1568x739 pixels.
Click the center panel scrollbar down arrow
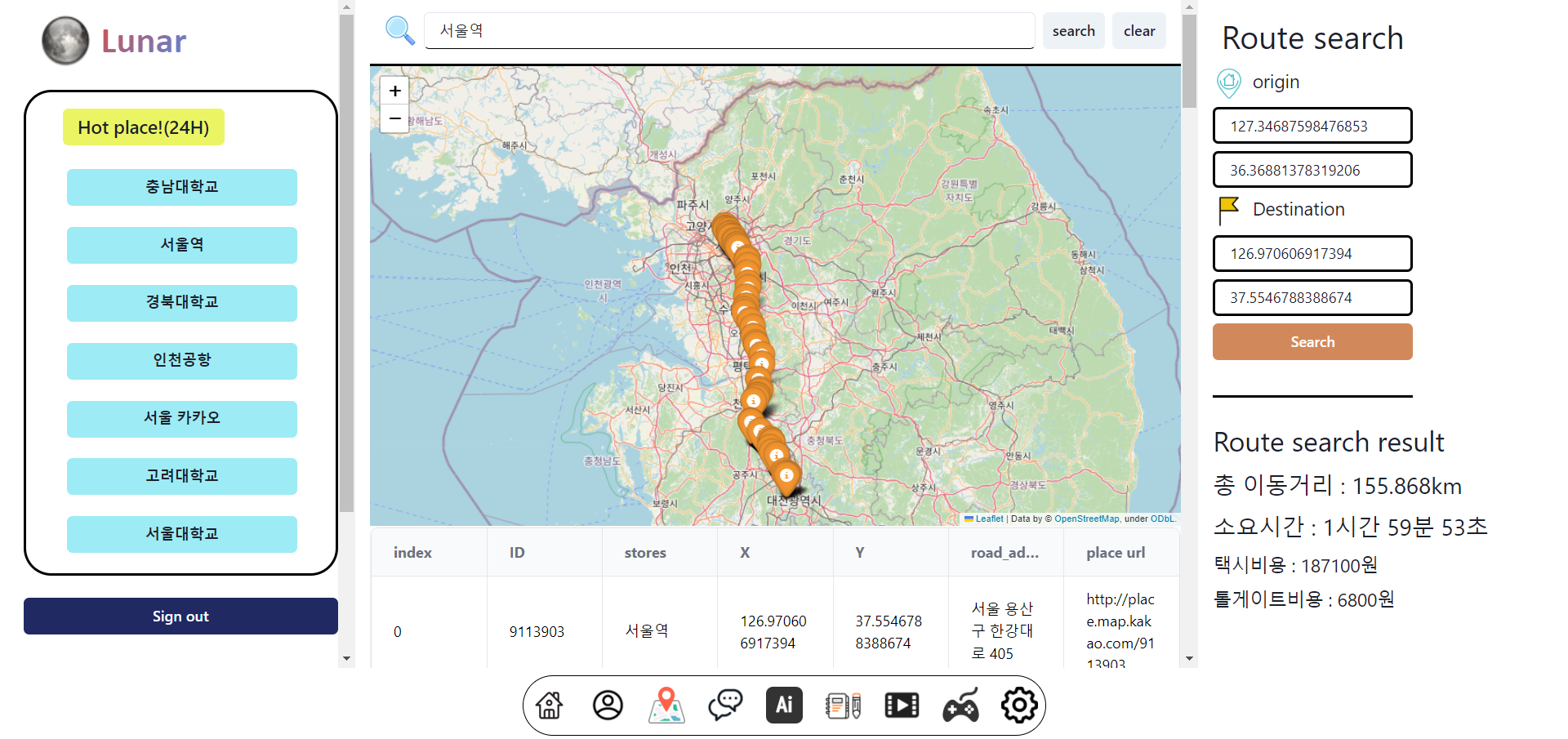pos(1189,658)
